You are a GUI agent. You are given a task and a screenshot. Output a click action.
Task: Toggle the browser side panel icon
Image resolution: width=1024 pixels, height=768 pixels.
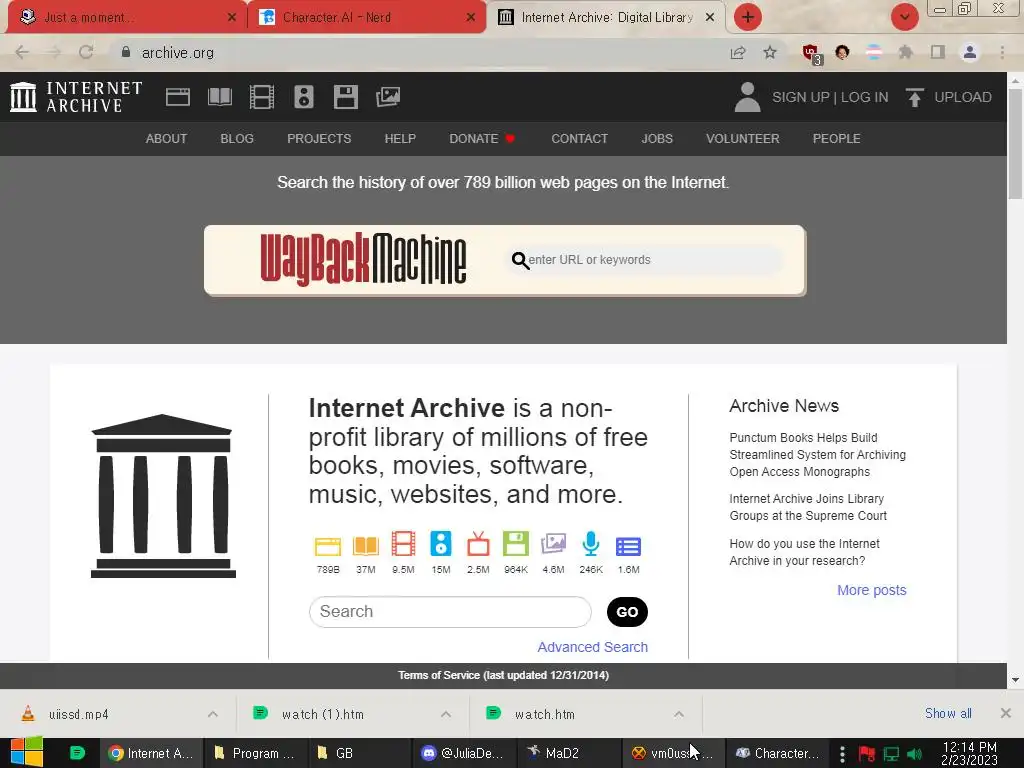tap(938, 52)
